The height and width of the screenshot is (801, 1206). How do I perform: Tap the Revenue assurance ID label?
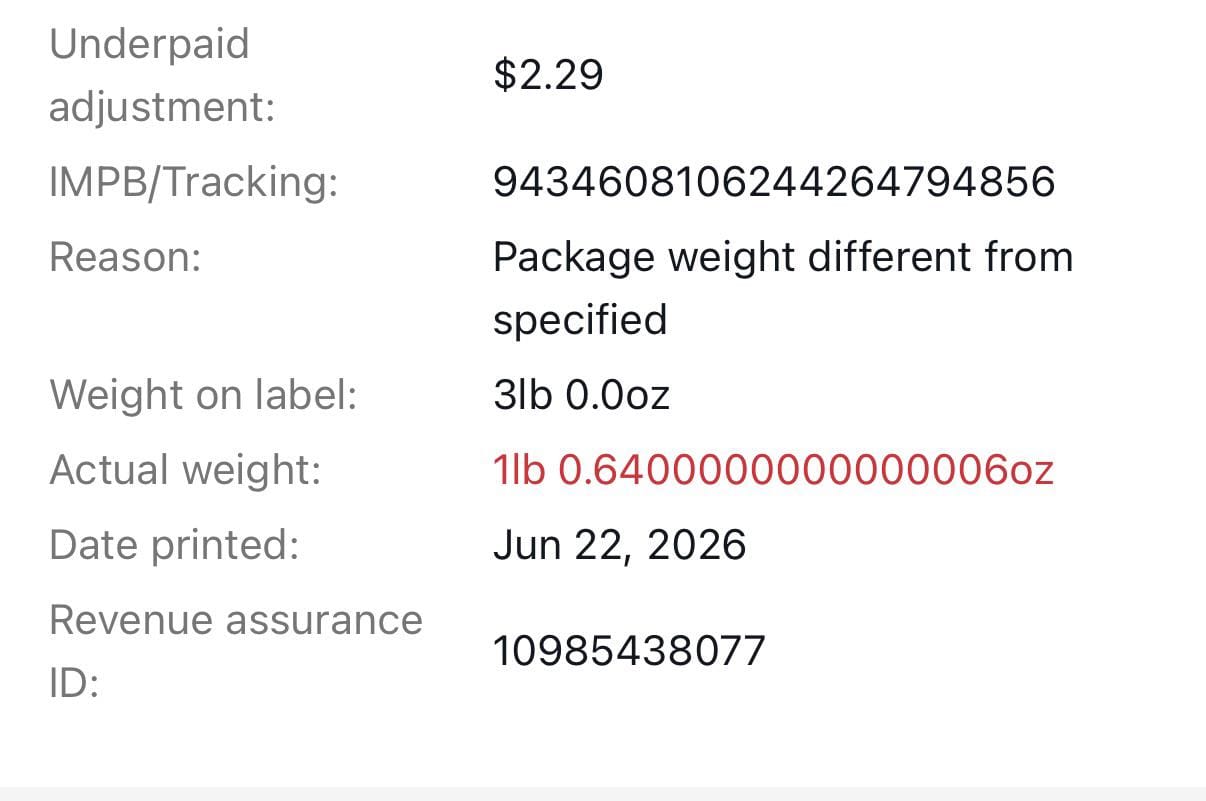coord(236,651)
